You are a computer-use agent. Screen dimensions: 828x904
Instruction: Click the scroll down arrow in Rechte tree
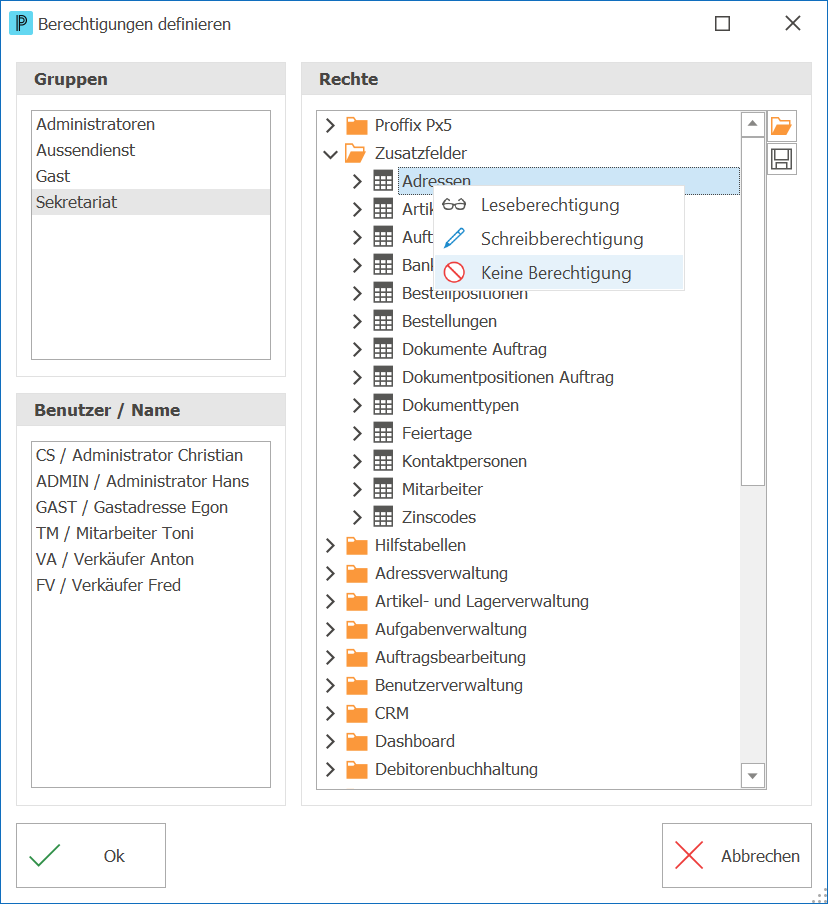[x=752, y=775]
